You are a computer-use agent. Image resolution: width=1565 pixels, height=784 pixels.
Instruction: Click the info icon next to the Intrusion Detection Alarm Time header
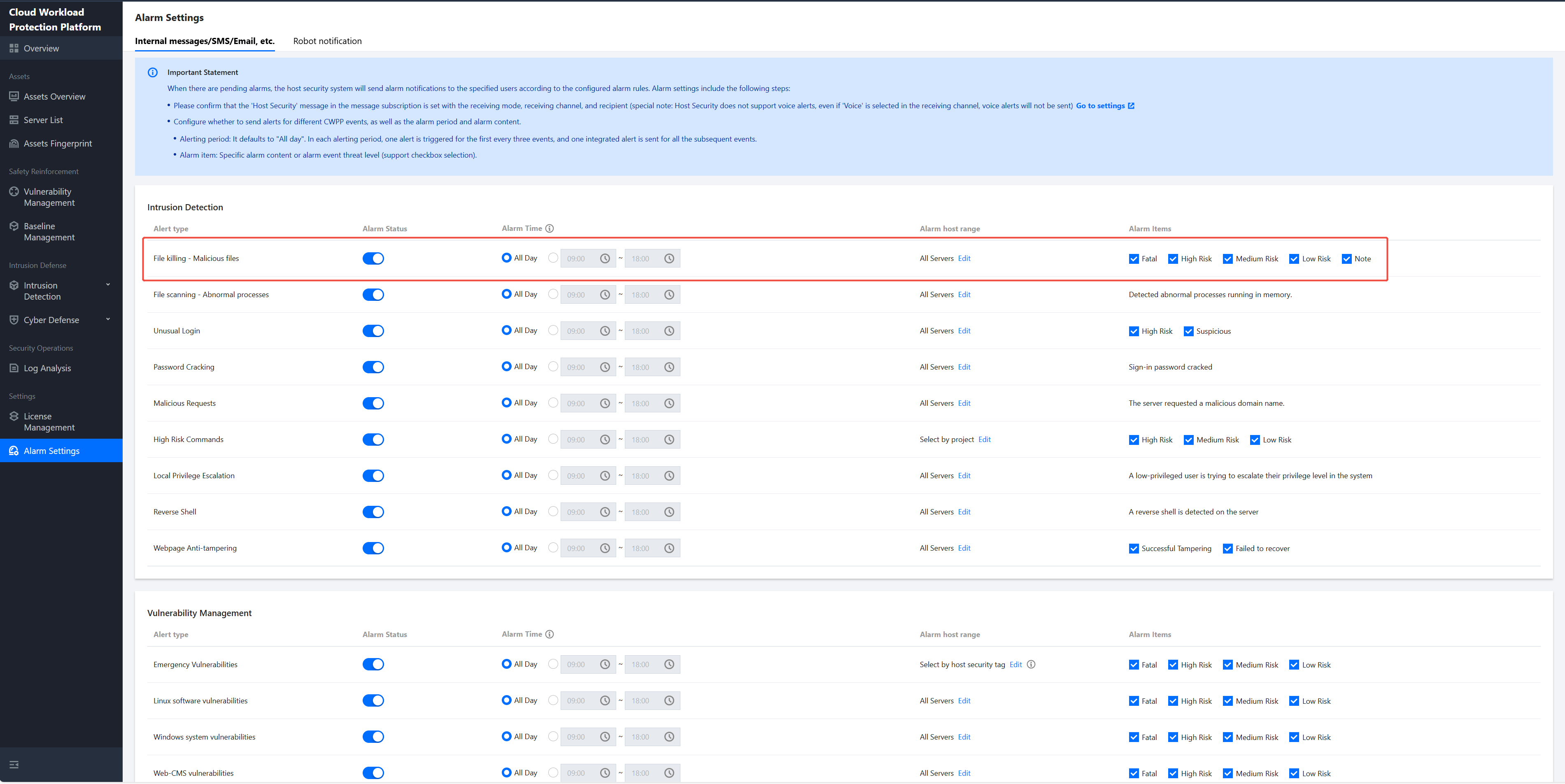tap(549, 229)
